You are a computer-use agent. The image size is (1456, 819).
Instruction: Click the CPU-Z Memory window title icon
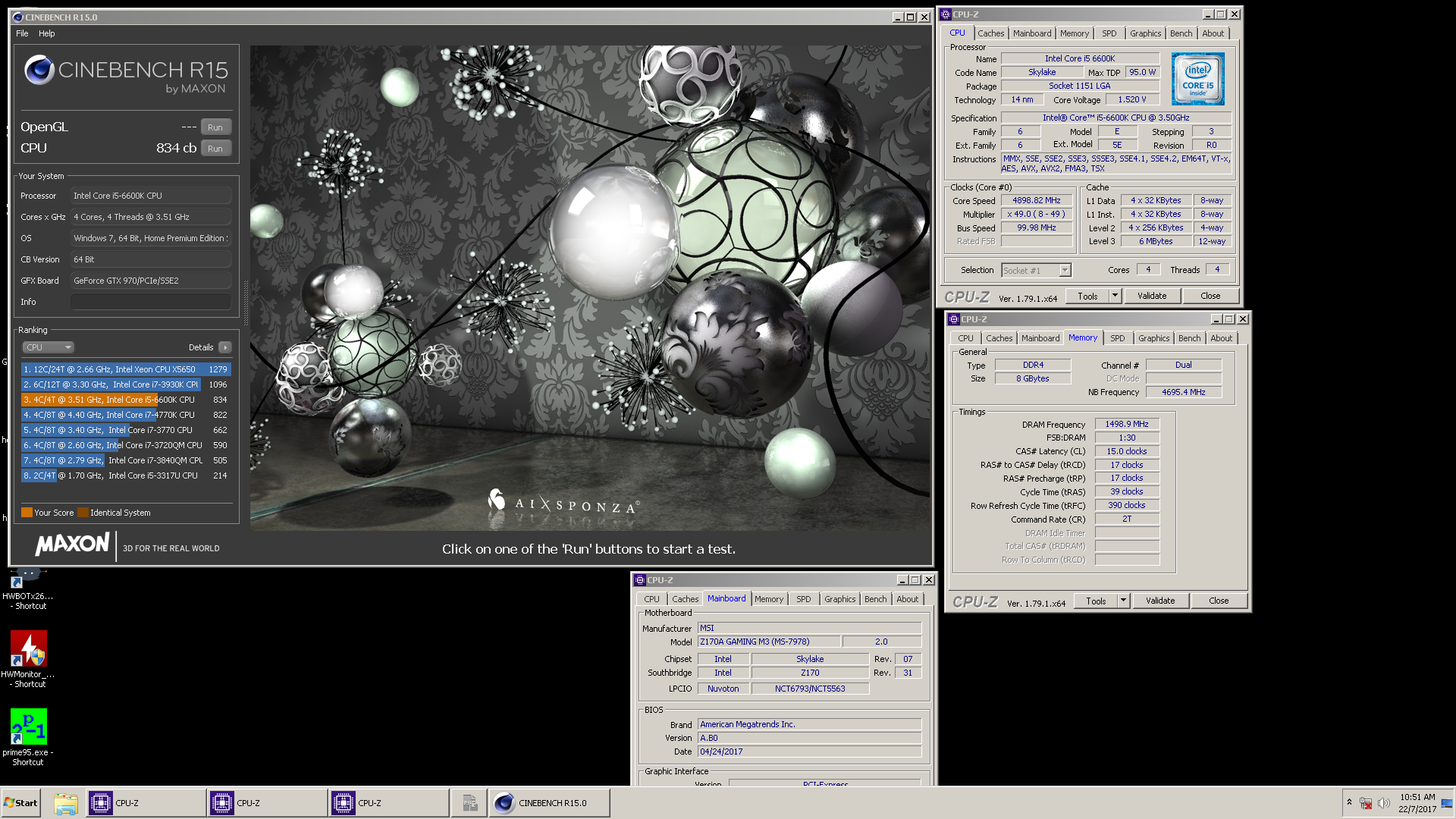coord(954,319)
